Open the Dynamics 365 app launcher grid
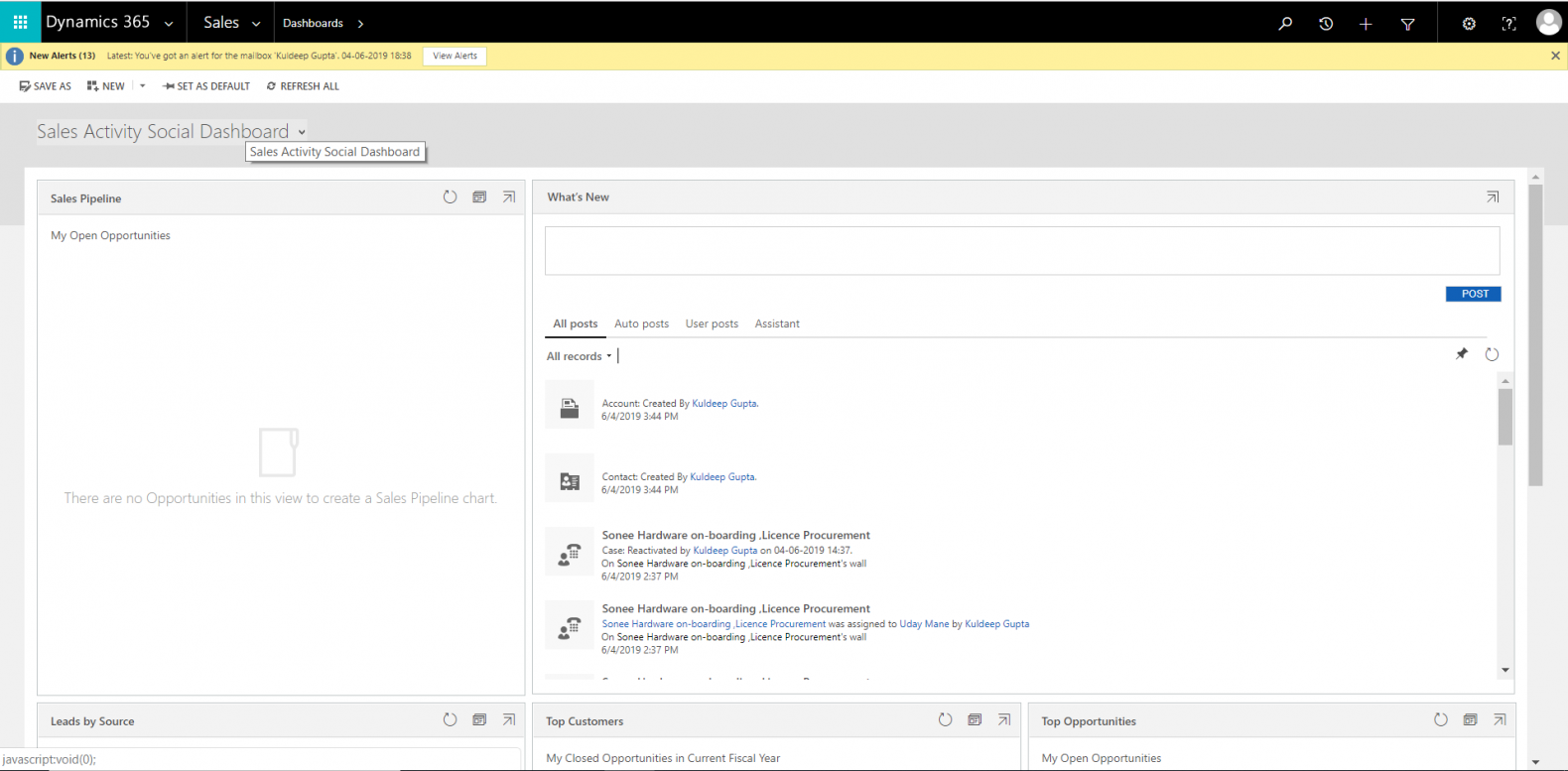This screenshot has width=1568, height=771. 20,22
